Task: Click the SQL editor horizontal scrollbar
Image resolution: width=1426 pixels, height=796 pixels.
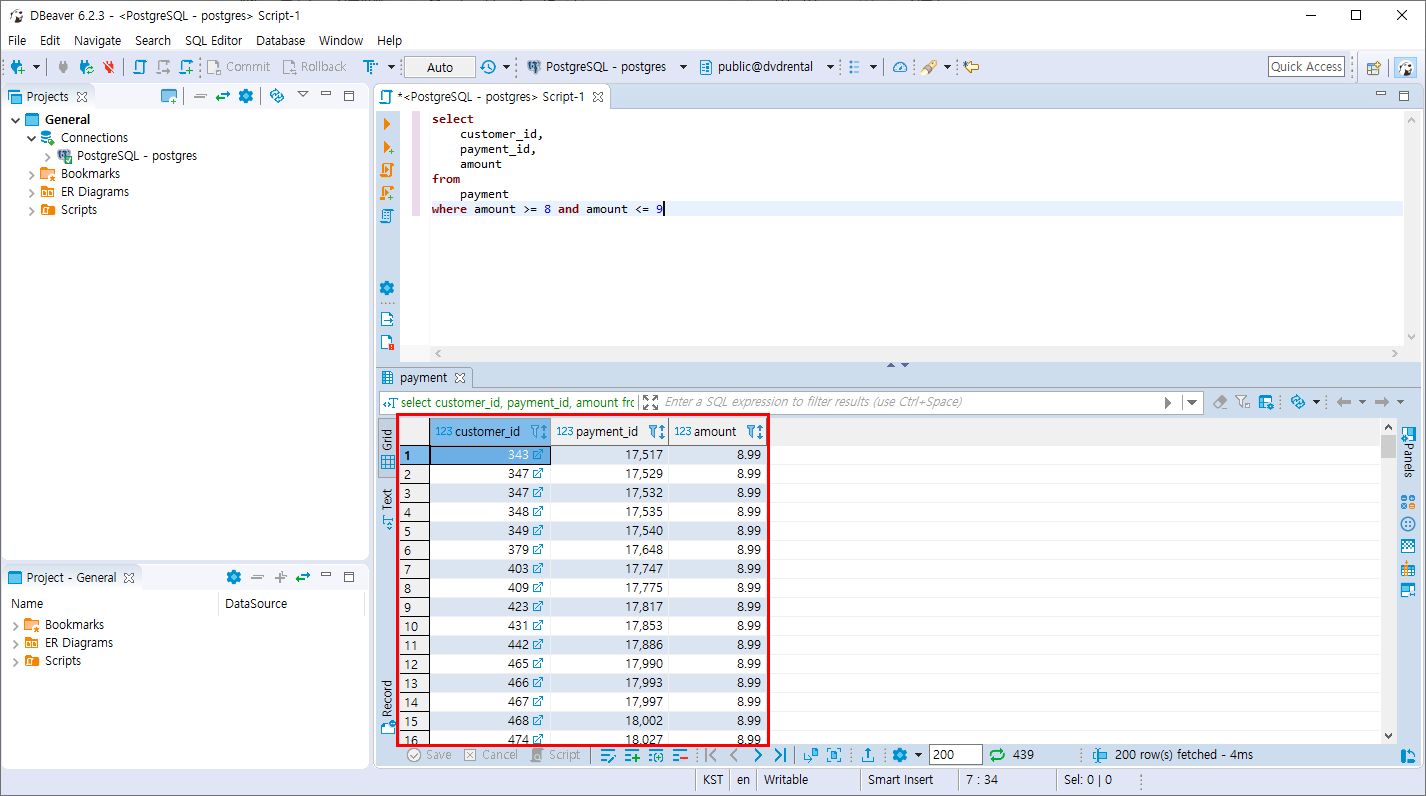Action: [x=914, y=354]
